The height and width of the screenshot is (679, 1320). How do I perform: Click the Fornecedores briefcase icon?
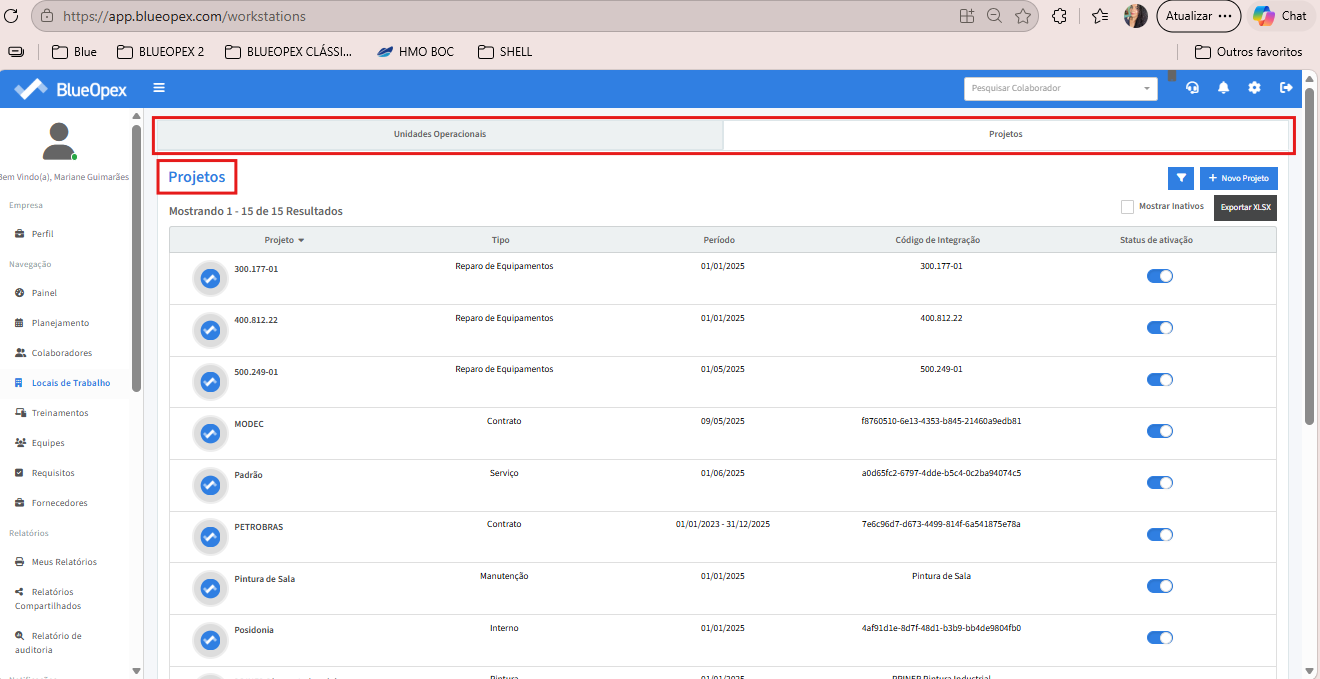pyautogui.click(x=21, y=503)
